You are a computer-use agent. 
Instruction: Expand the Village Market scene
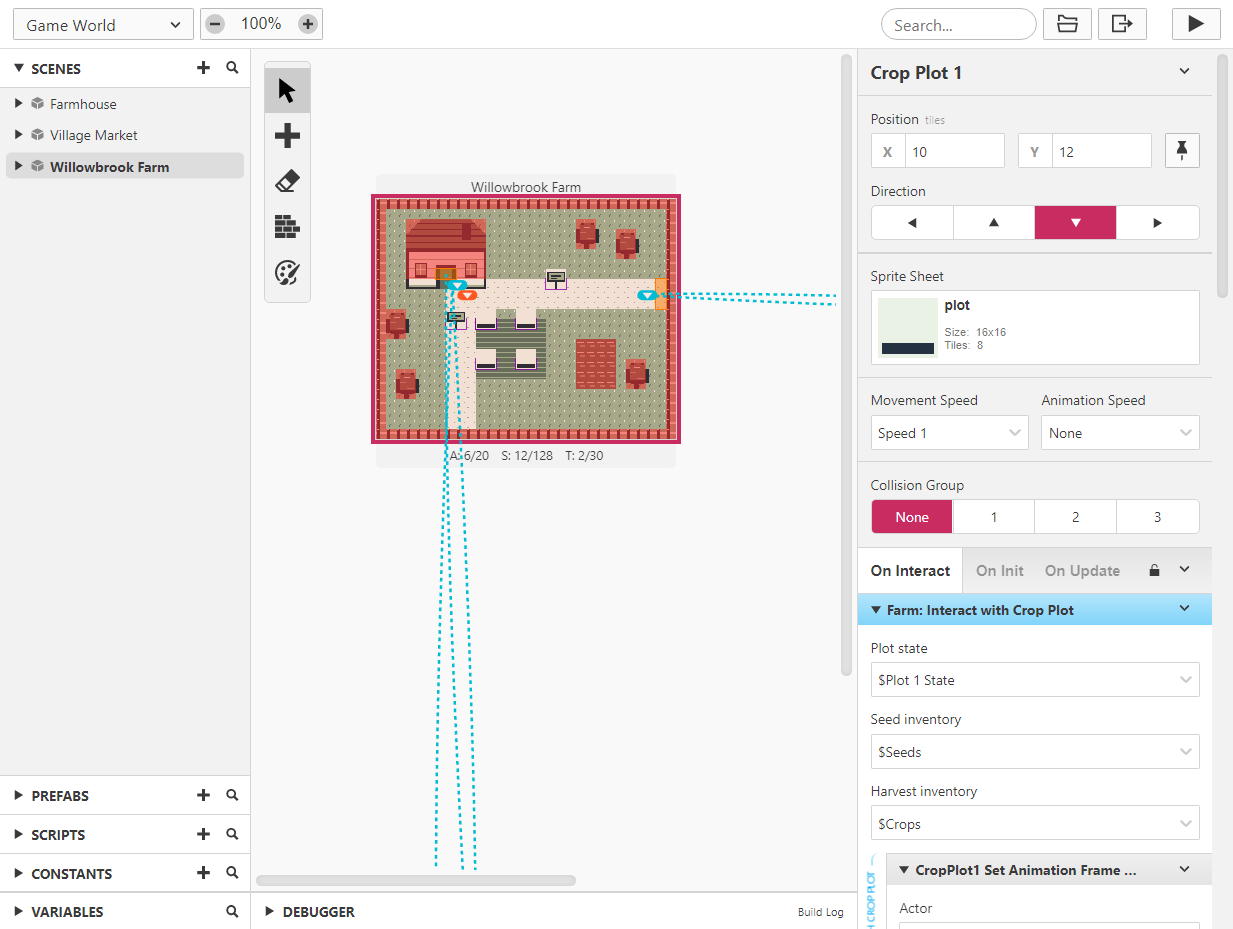[x=19, y=135]
